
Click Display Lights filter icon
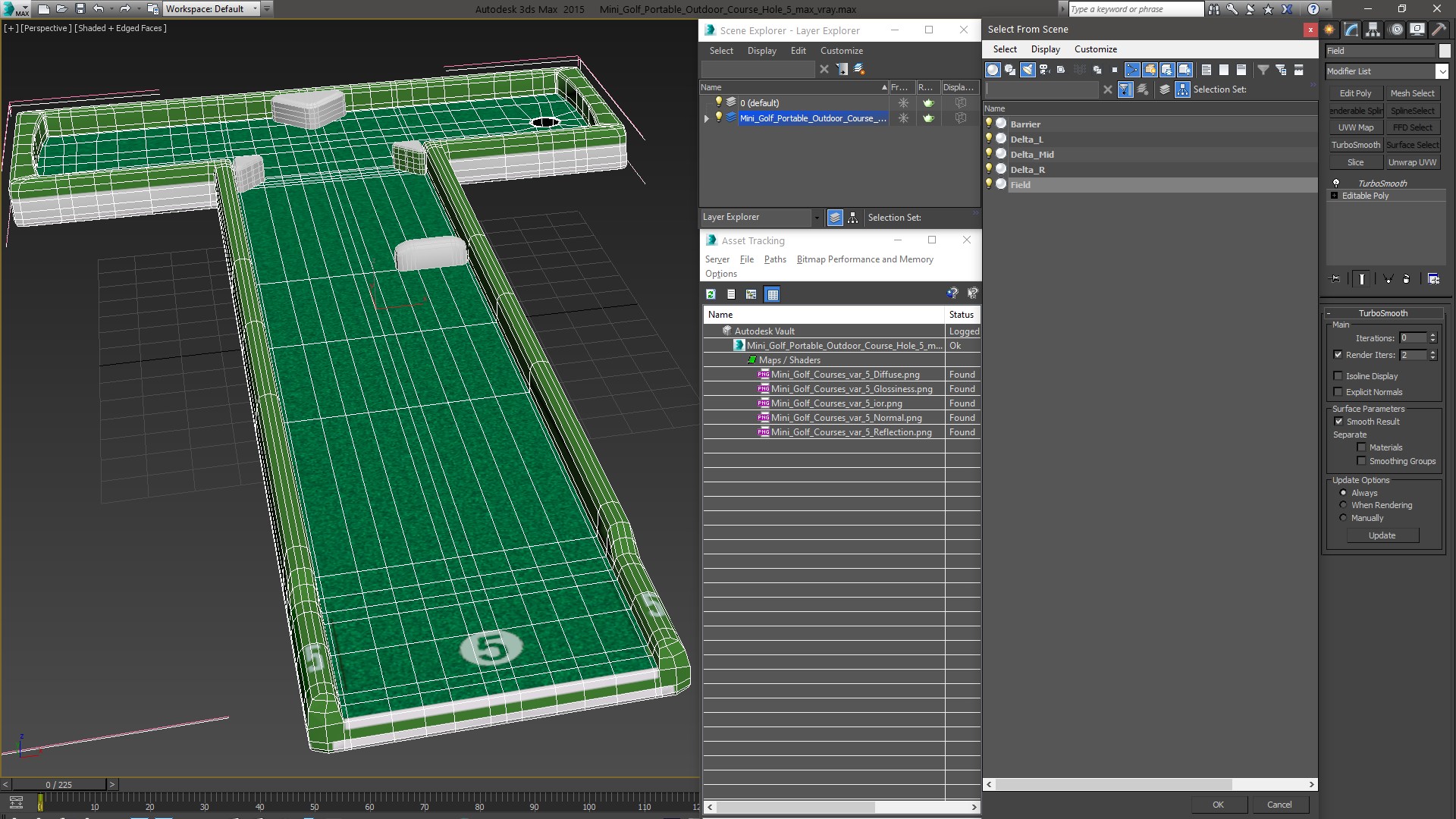[1028, 70]
